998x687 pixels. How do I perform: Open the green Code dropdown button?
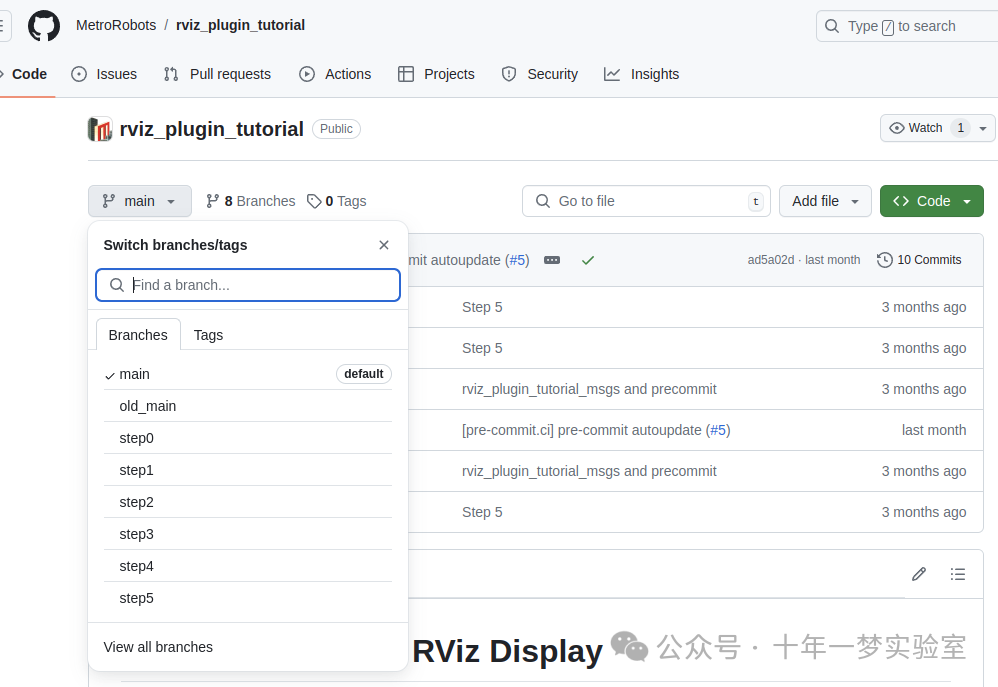tap(932, 201)
